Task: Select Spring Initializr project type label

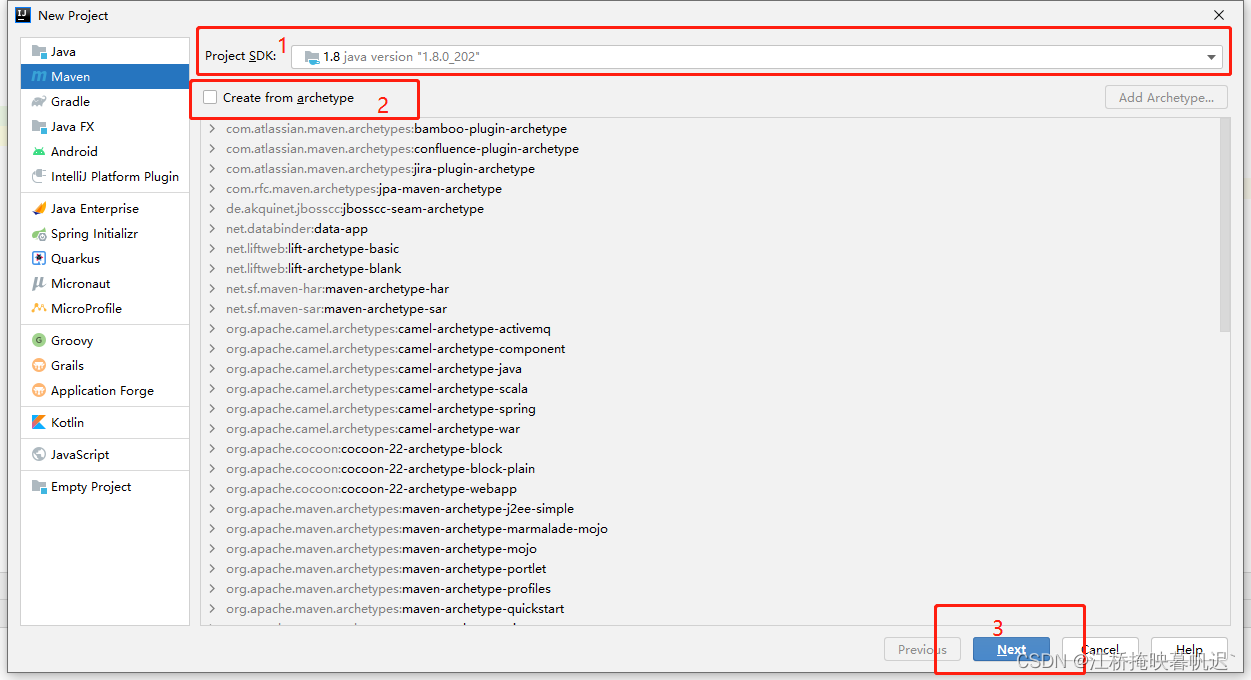Action: click(95, 234)
